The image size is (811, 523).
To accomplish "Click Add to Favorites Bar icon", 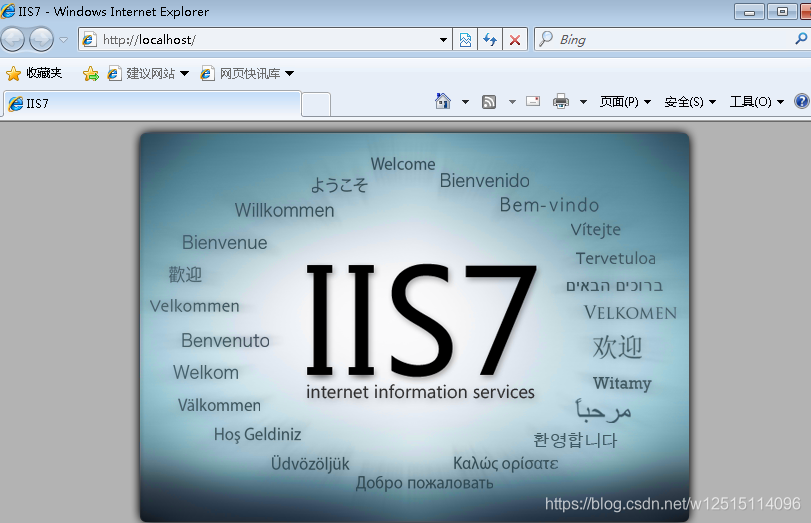I will tap(91, 73).
